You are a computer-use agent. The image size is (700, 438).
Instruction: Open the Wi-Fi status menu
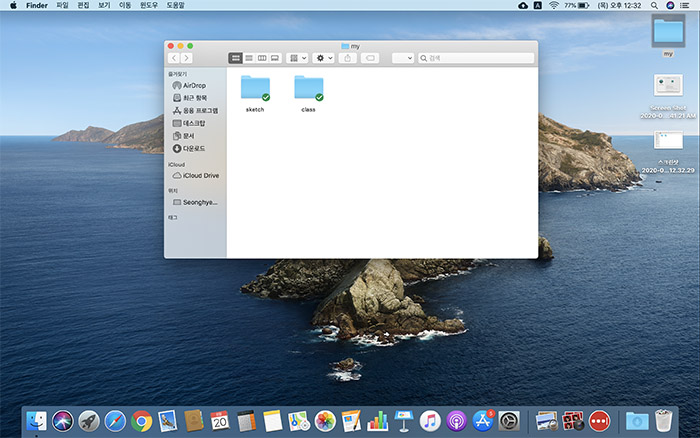click(554, 5)
